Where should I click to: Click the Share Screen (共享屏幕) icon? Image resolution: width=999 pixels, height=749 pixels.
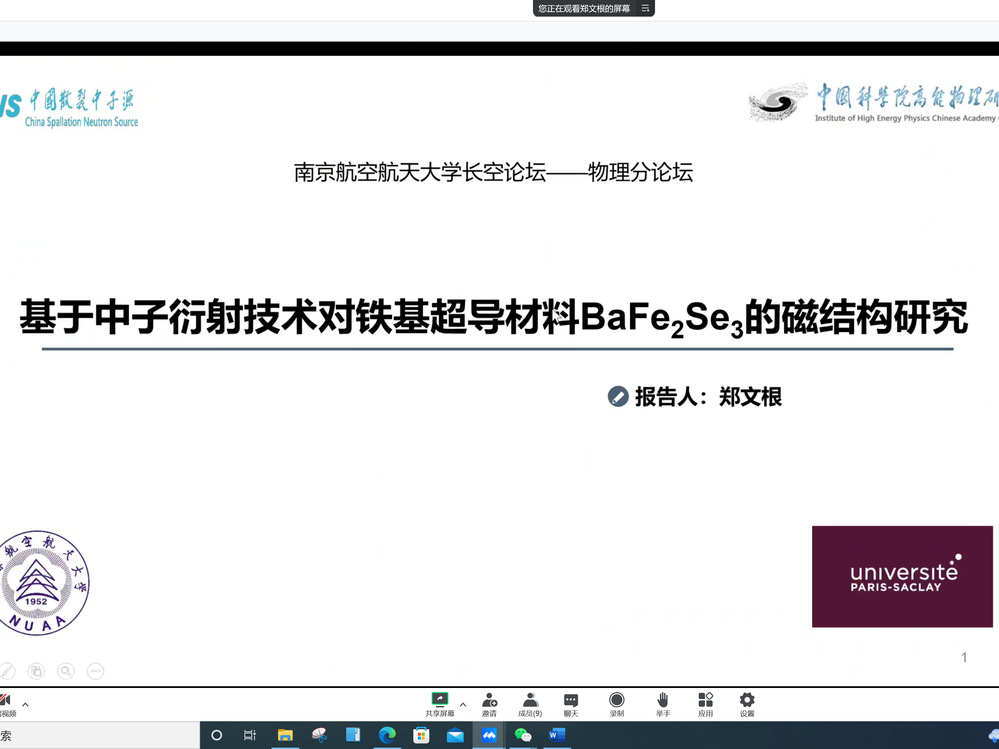pos(439,700)
